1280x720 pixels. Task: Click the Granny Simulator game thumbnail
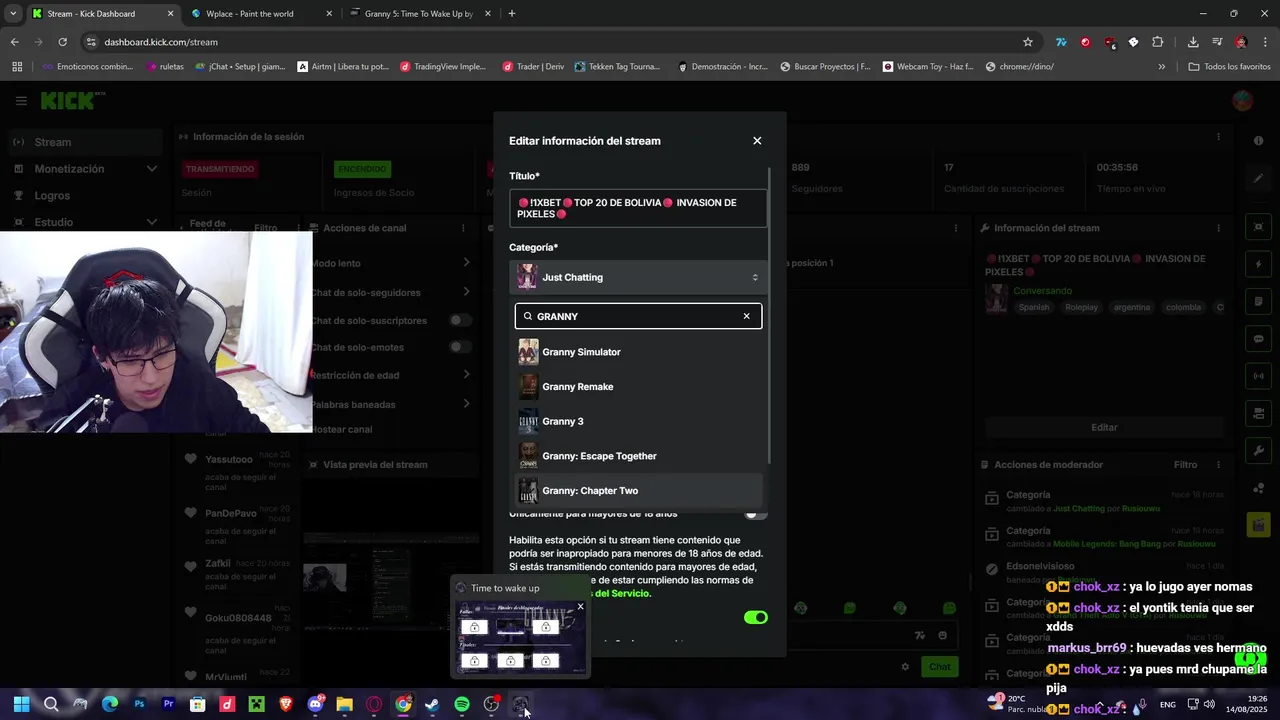click(528, 352)
